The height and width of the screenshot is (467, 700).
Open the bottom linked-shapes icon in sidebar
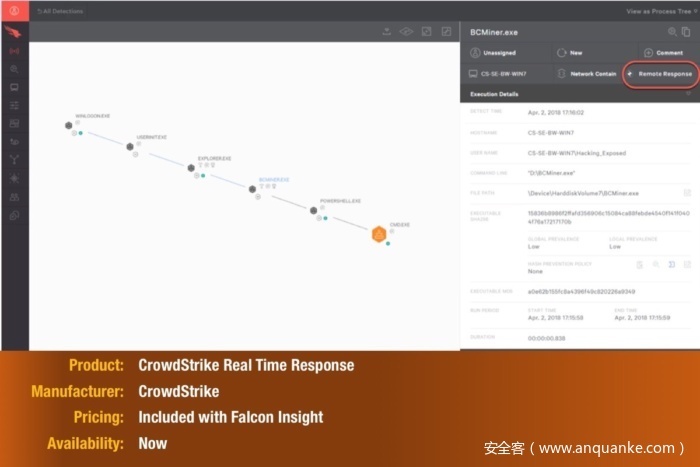click(x=14, y=216)
